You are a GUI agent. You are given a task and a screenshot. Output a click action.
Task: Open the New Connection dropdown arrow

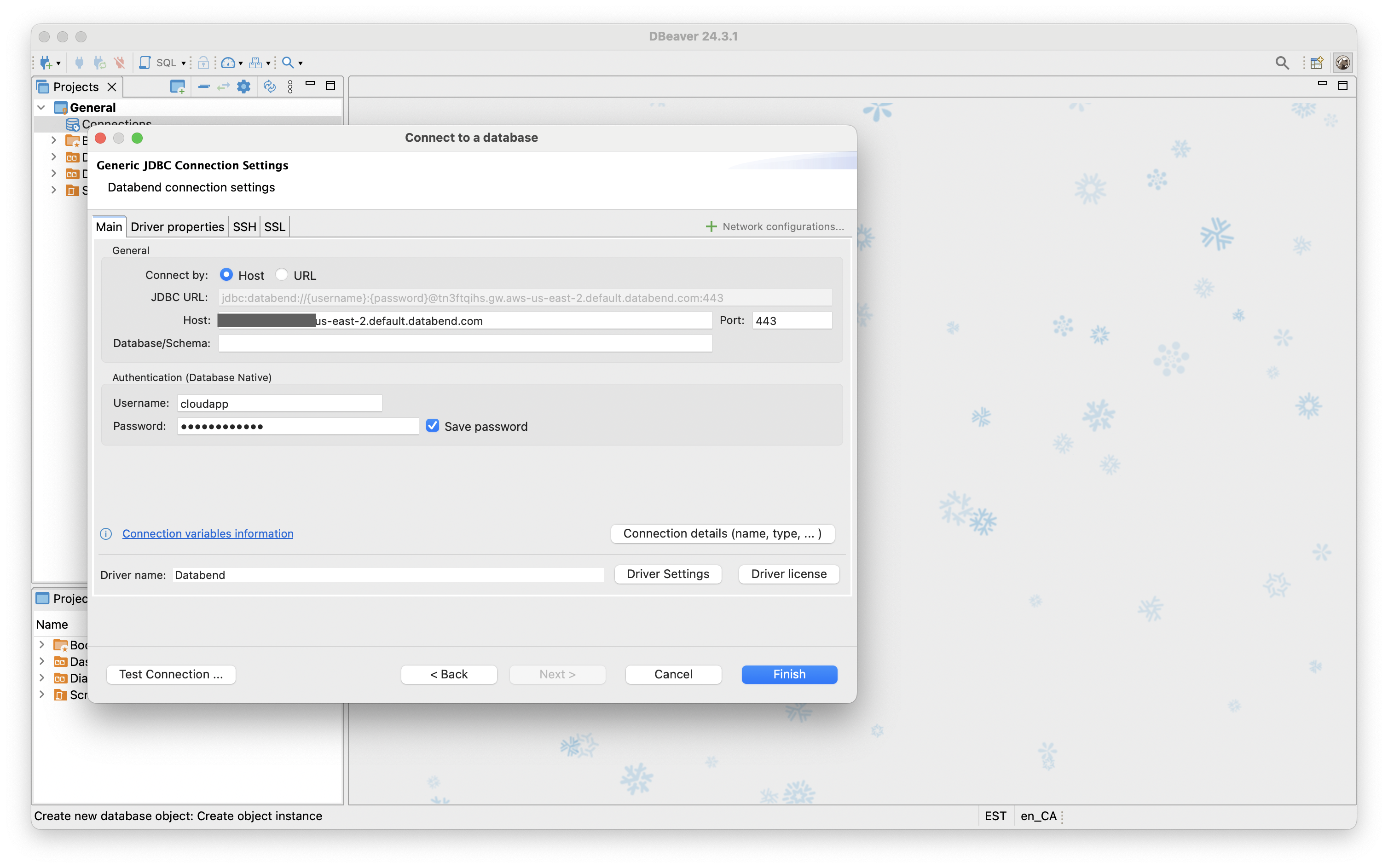[58, 64]
